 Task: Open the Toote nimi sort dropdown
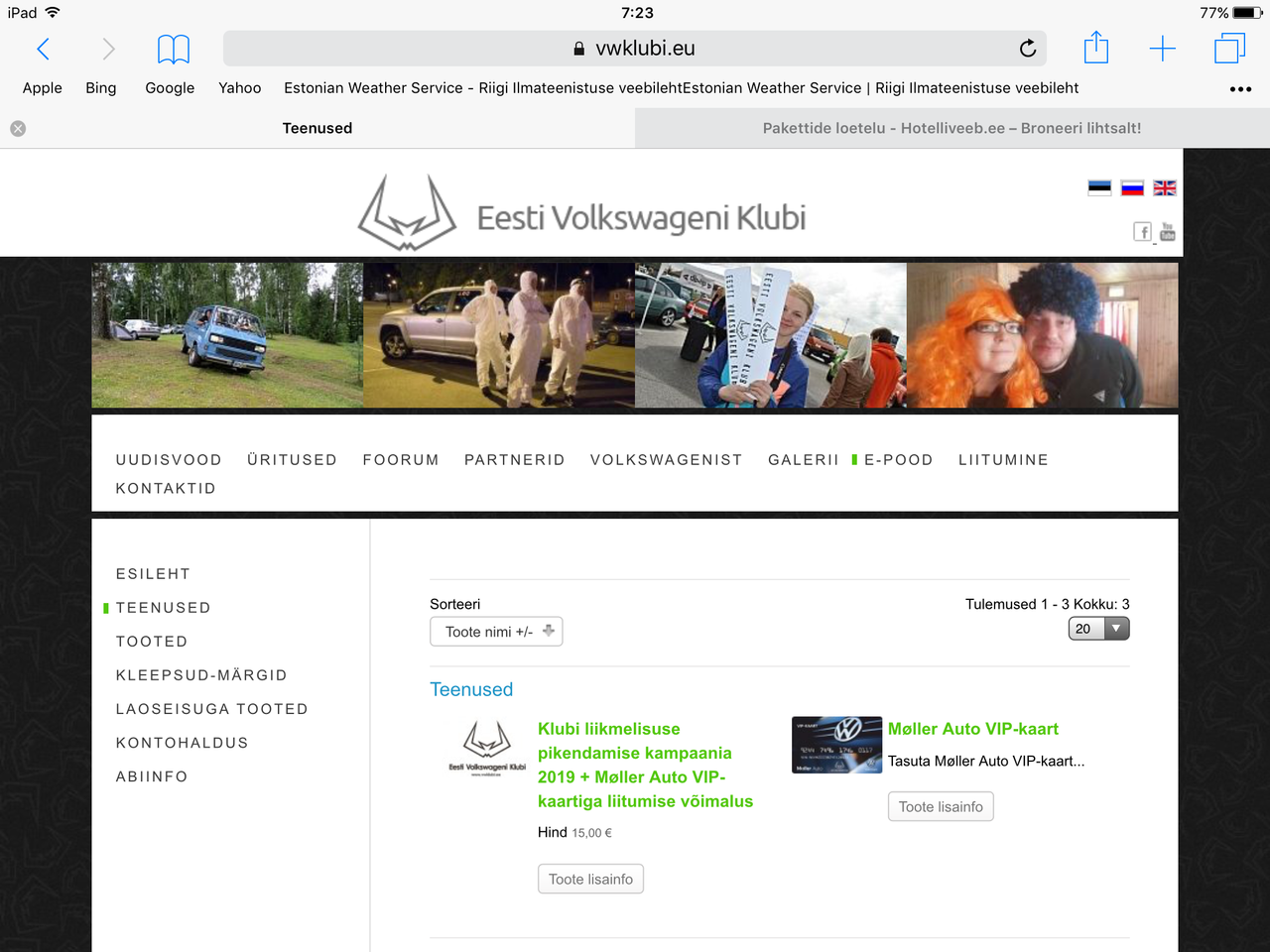(496, 632)
